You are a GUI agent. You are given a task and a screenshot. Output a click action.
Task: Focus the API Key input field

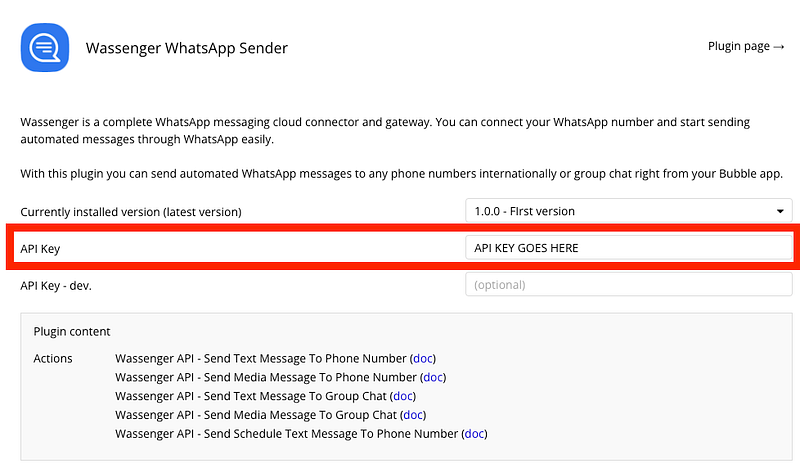tap(628, 248)
